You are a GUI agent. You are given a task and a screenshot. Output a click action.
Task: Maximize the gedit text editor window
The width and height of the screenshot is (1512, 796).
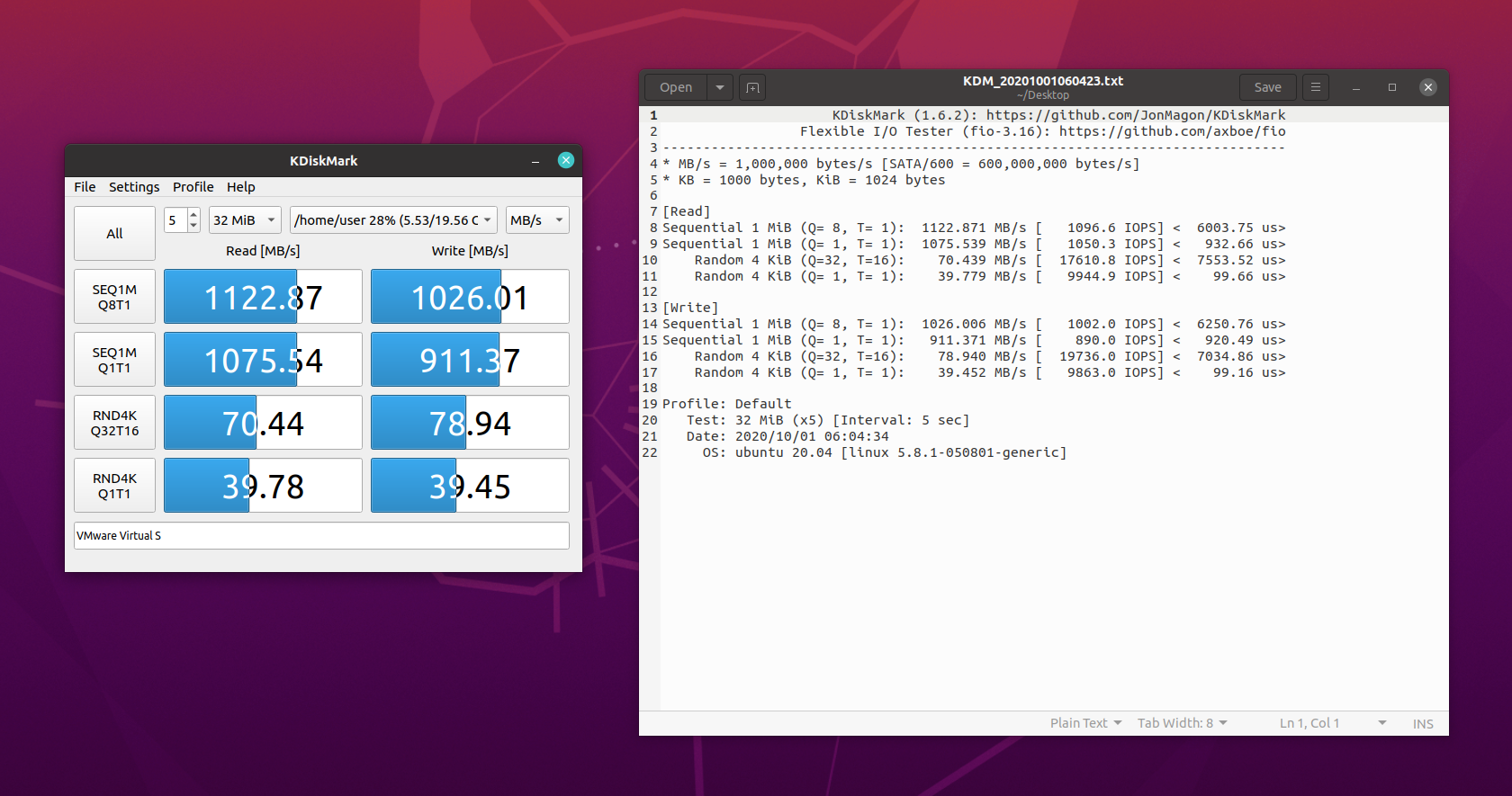(x=1391, y=87)
